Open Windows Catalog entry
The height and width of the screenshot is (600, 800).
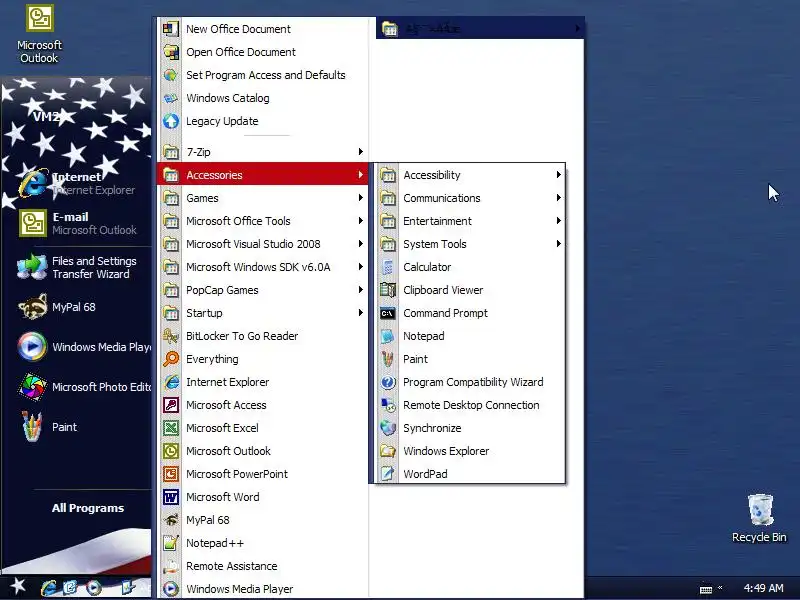click(x=263, y=98)
